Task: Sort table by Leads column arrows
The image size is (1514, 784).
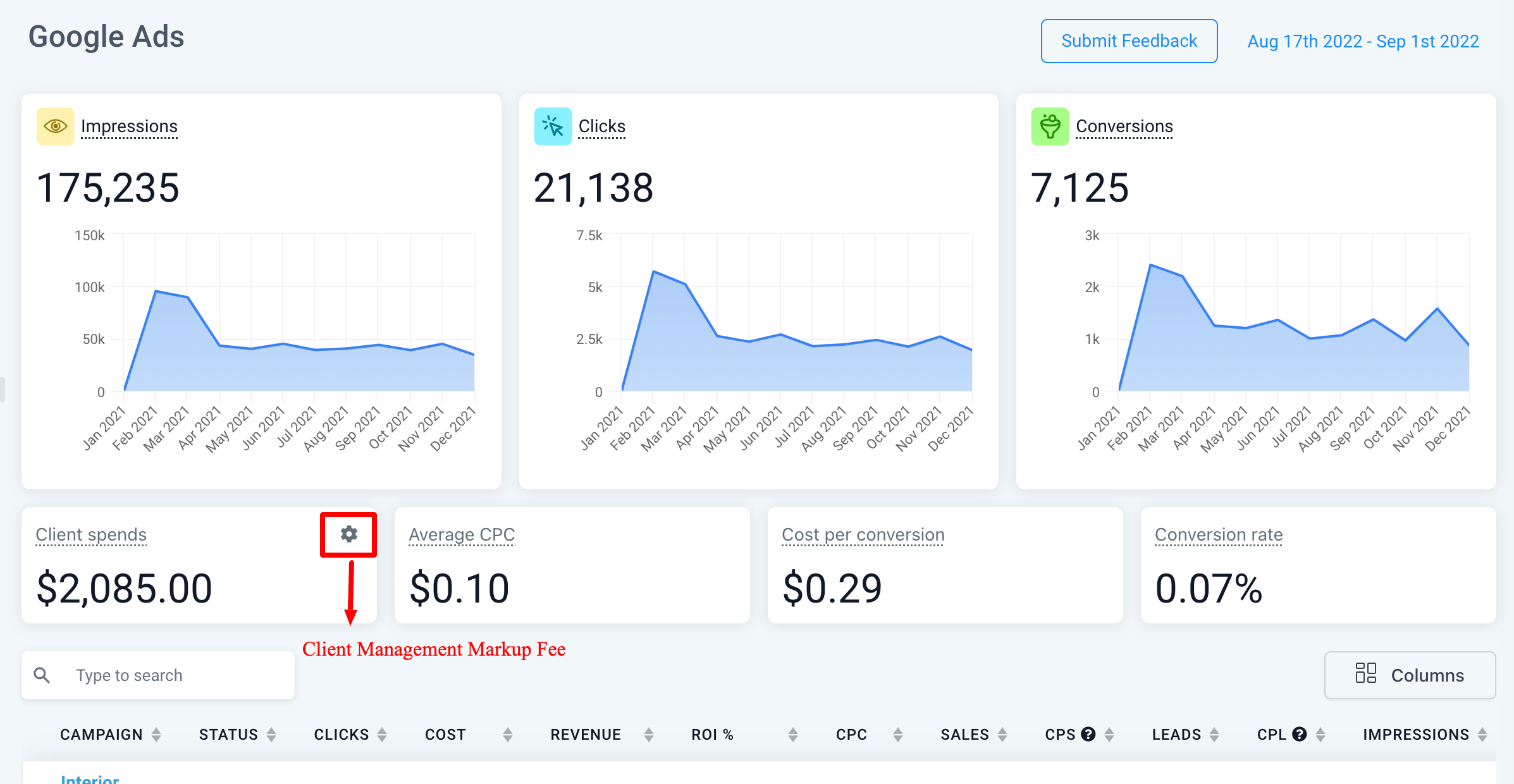Action: click(x=1214, y=735)
